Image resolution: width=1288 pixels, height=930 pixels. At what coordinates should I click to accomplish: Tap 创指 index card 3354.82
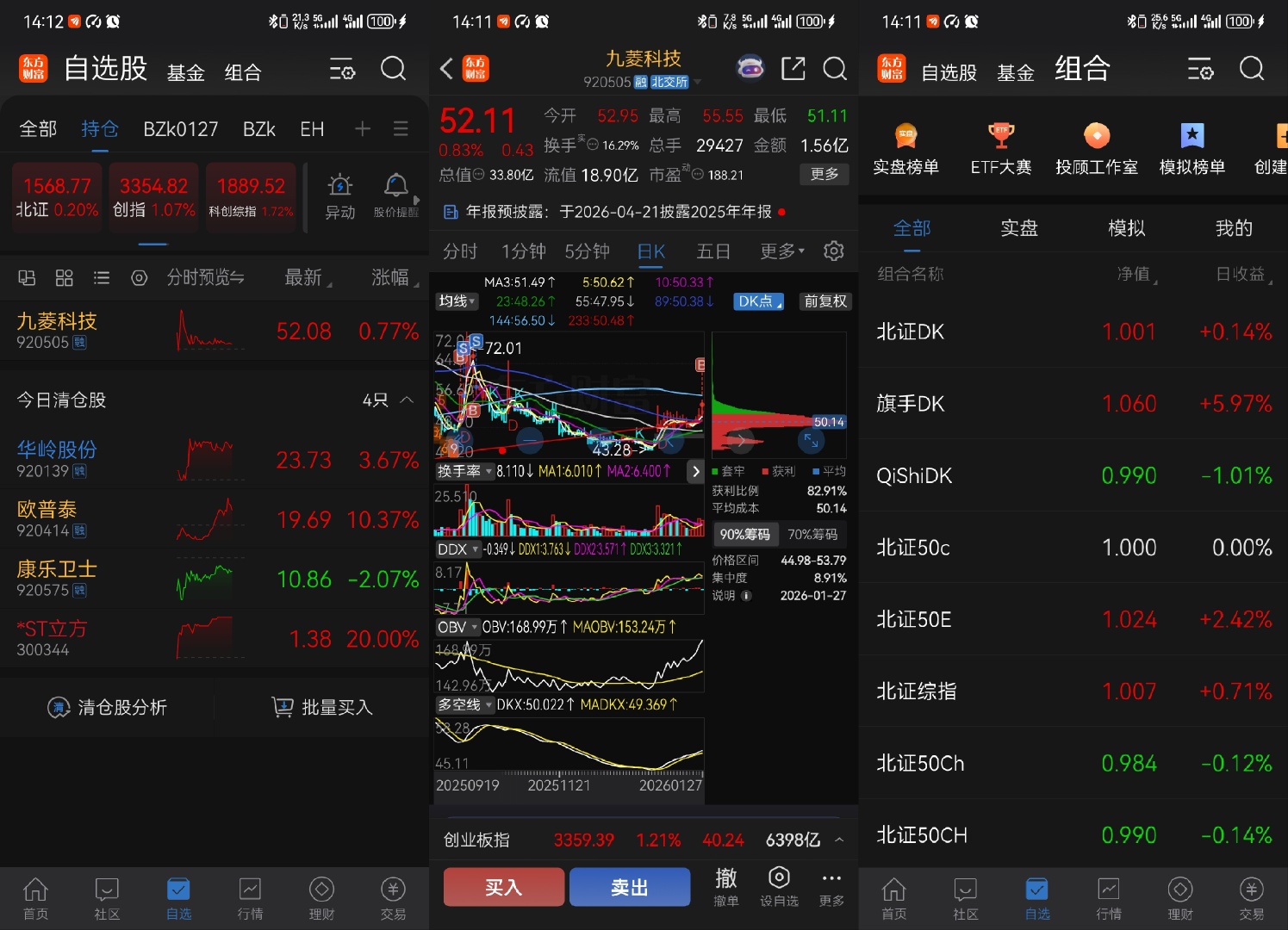tap(153, 197)
